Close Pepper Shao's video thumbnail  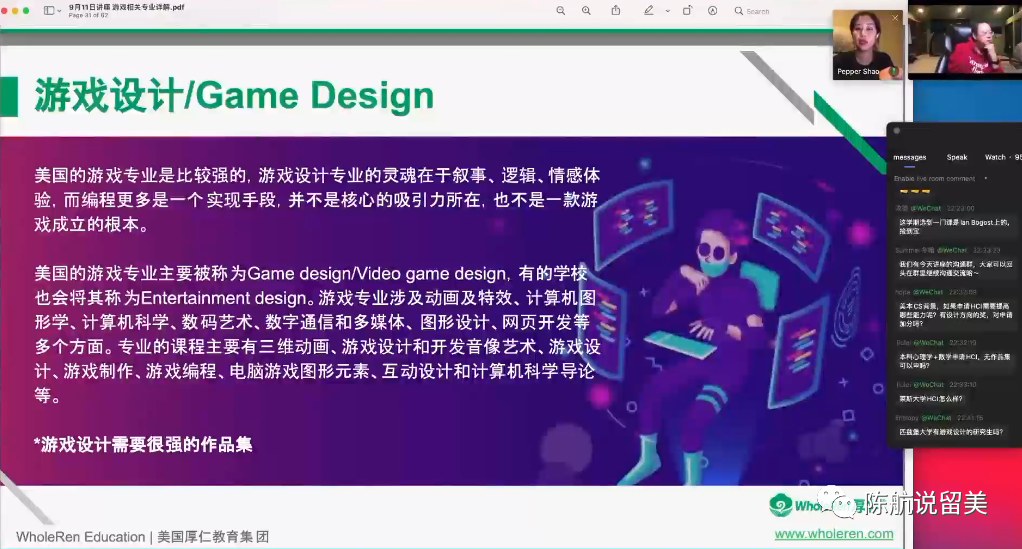pos(895,17)
